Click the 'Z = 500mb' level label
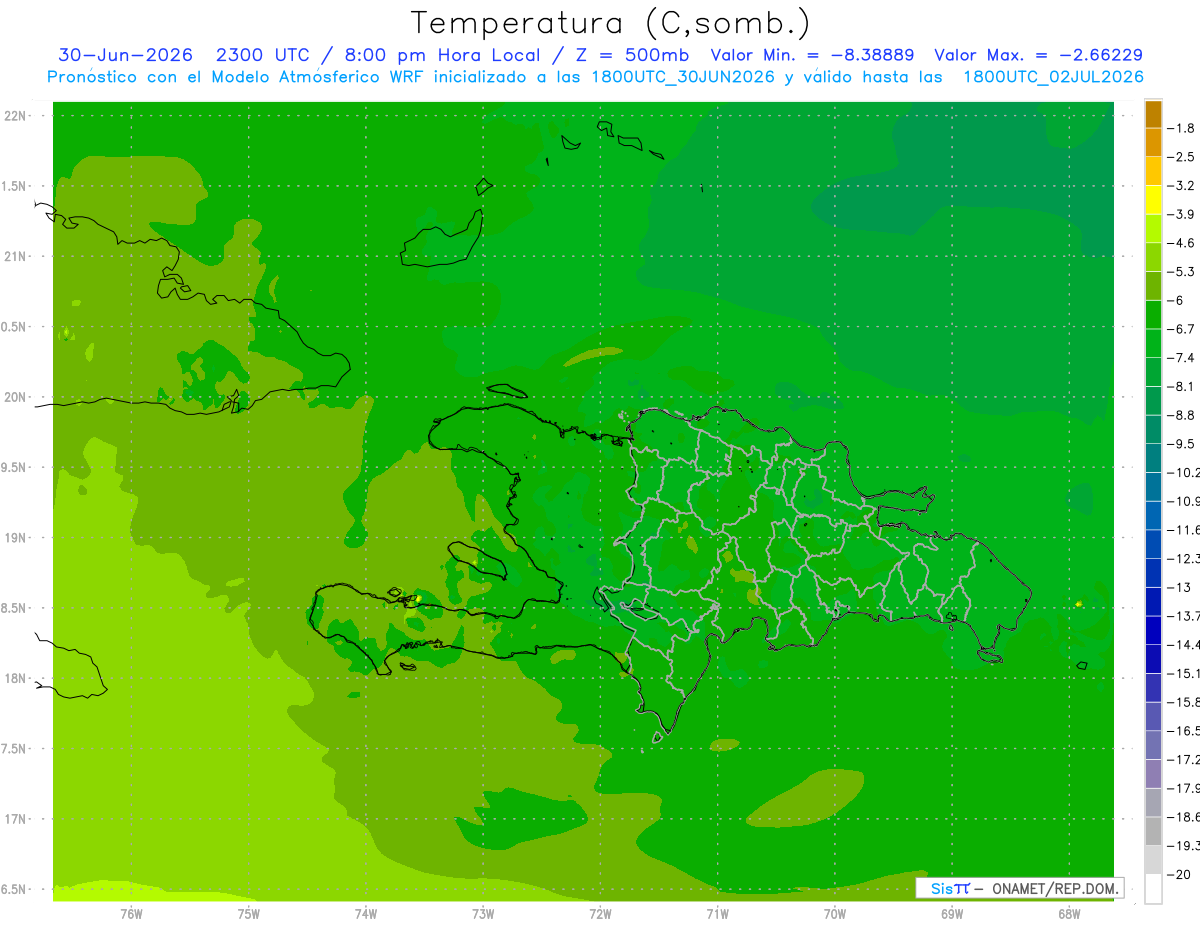This screenshot has height=927, width=1200. [x=632, y=55]
